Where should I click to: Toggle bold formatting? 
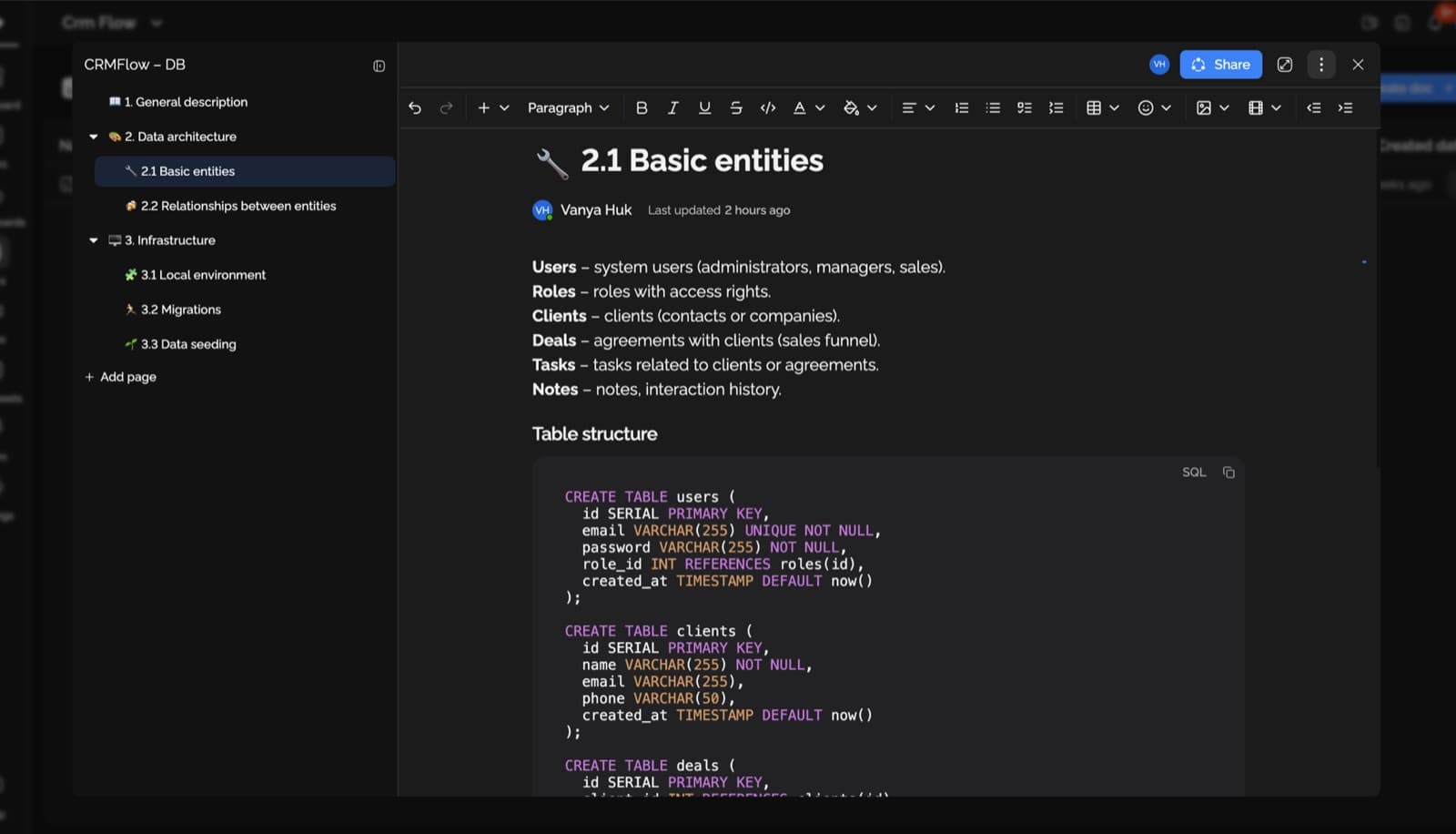click(642, 107)
